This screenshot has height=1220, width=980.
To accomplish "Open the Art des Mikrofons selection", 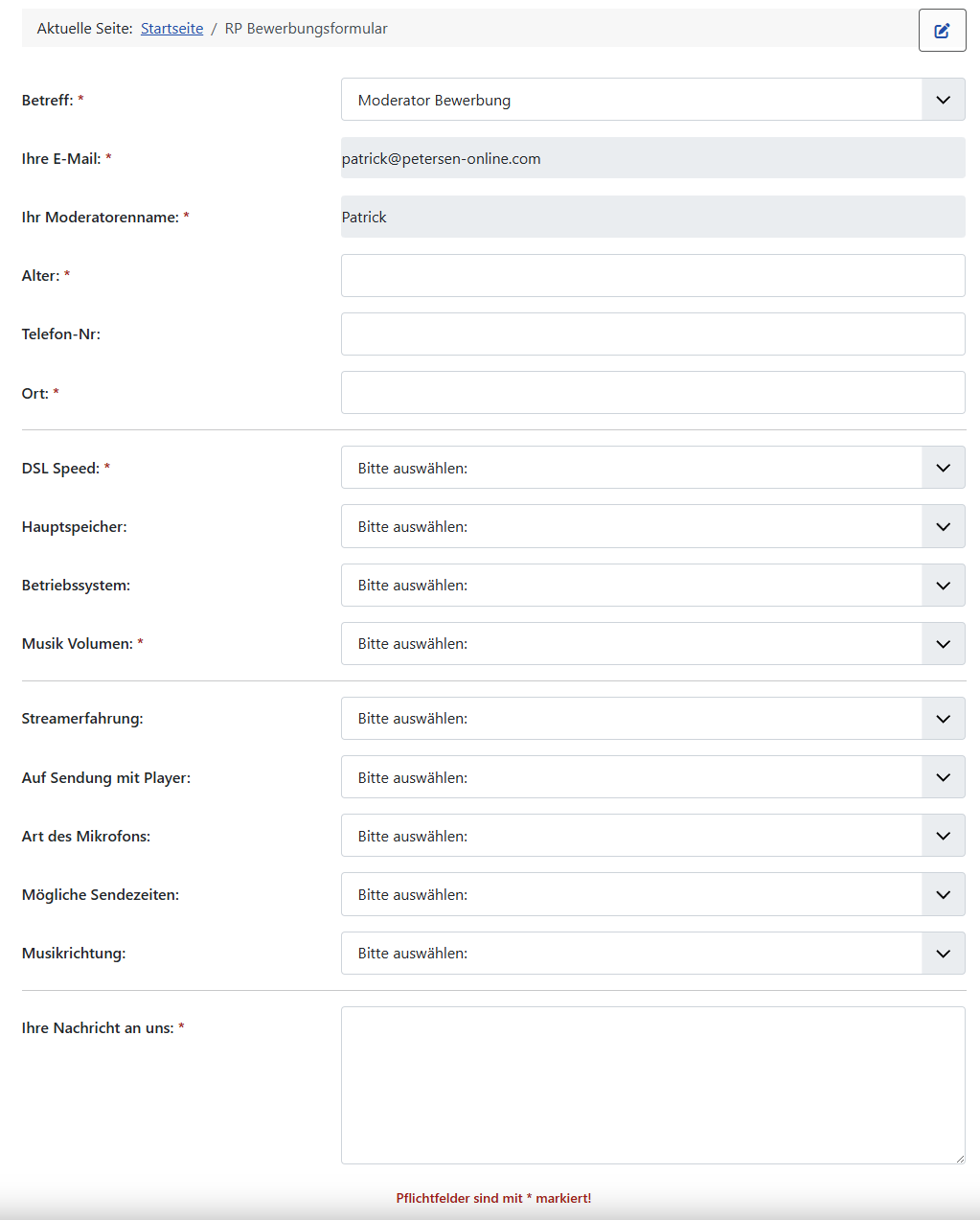I will (632, 835).
